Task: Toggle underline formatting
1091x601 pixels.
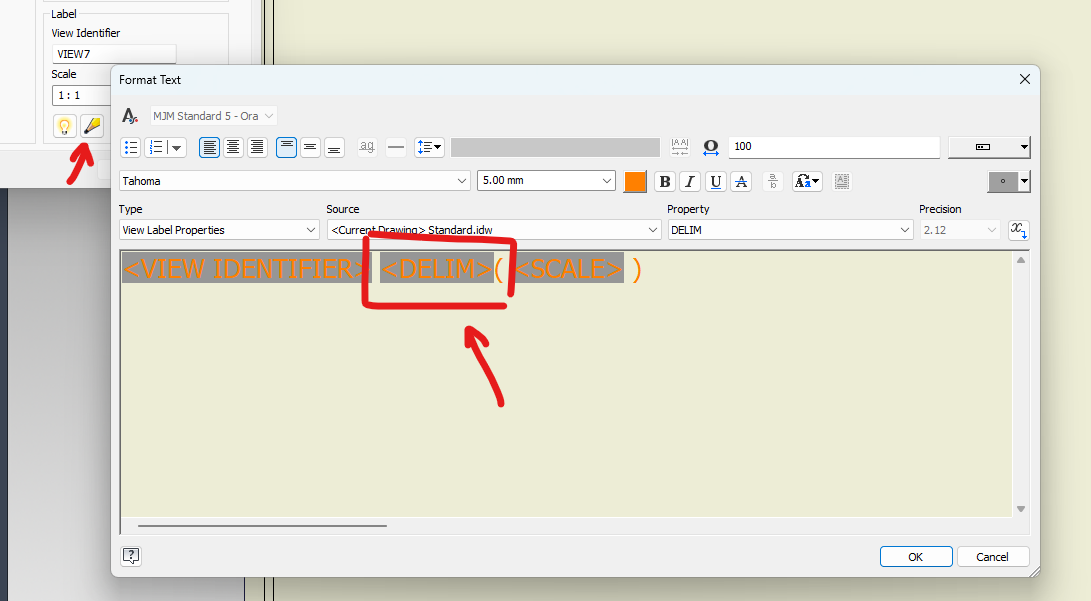Action: click(x=715, y=181)
